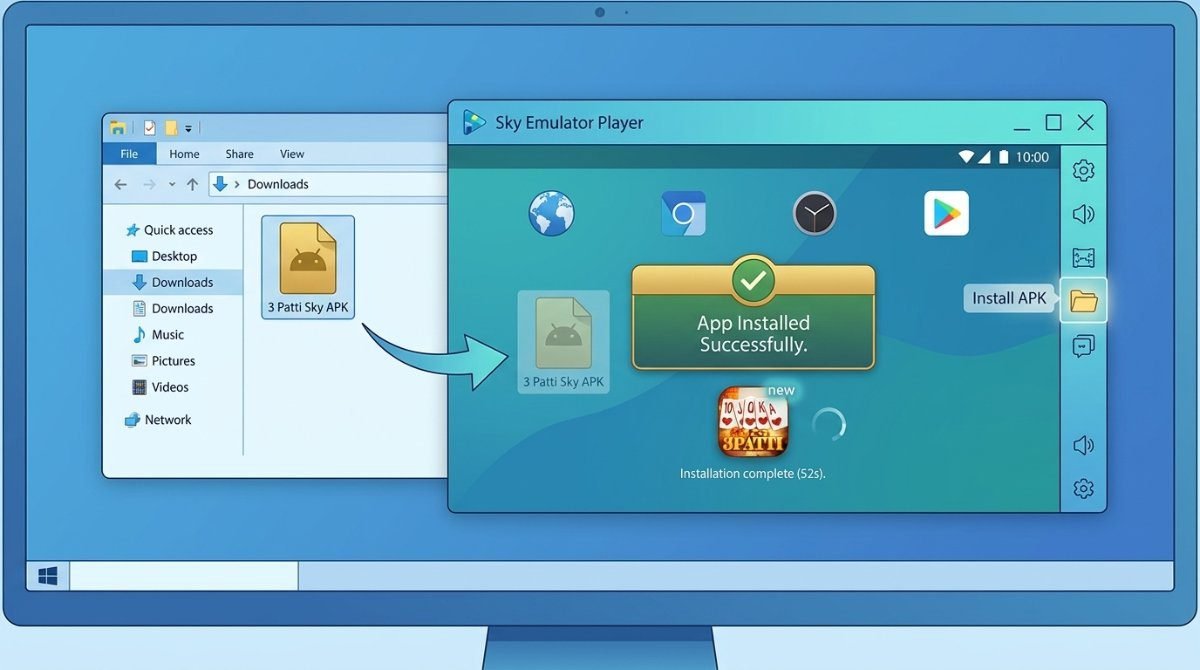The width and height of the screenshot is (1200, 670).
Task: Go back in File Explorer
Action: coord(121,184)
